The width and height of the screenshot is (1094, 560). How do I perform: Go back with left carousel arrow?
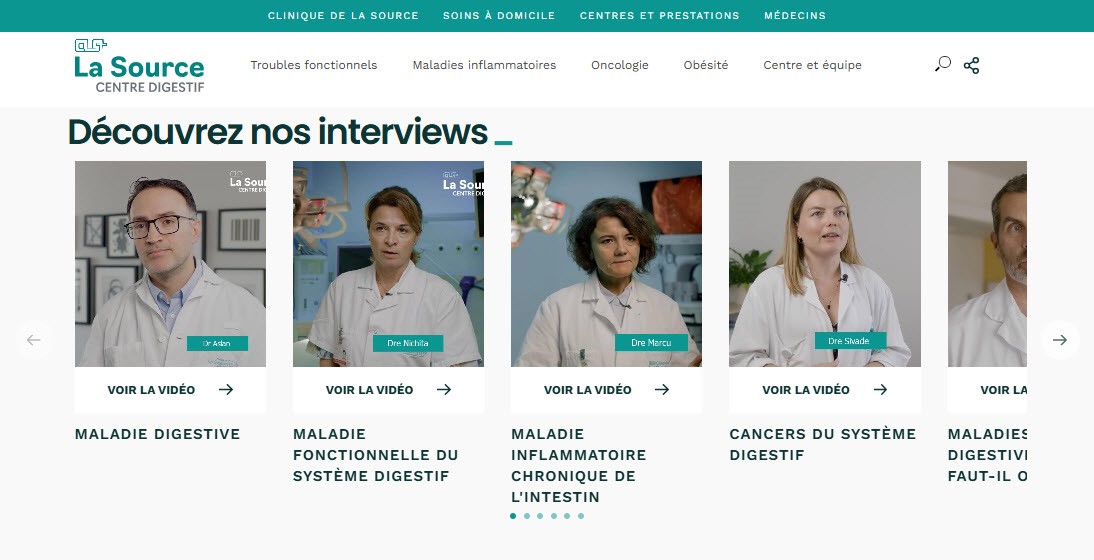33,340
